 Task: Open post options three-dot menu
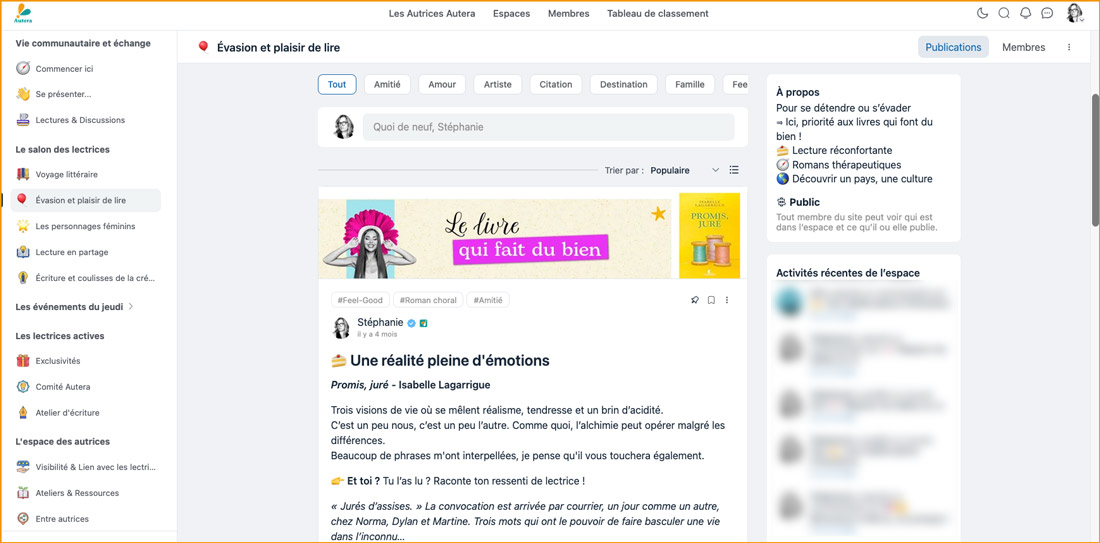point(727,300)
